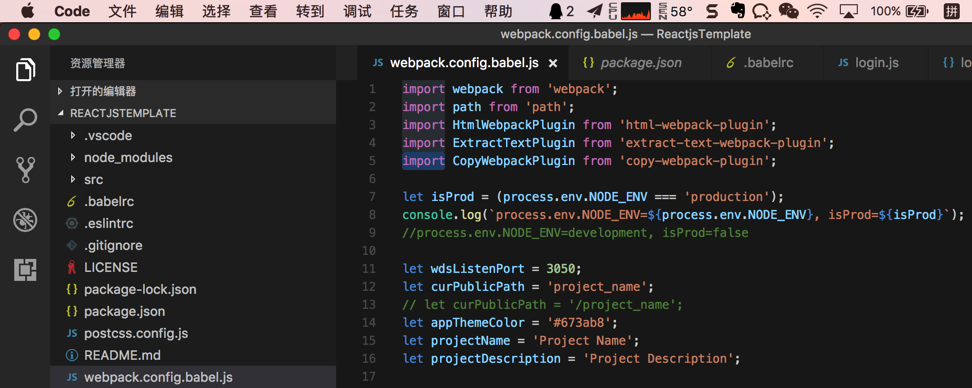Open the 文件 menu

(x=122, y=11)
